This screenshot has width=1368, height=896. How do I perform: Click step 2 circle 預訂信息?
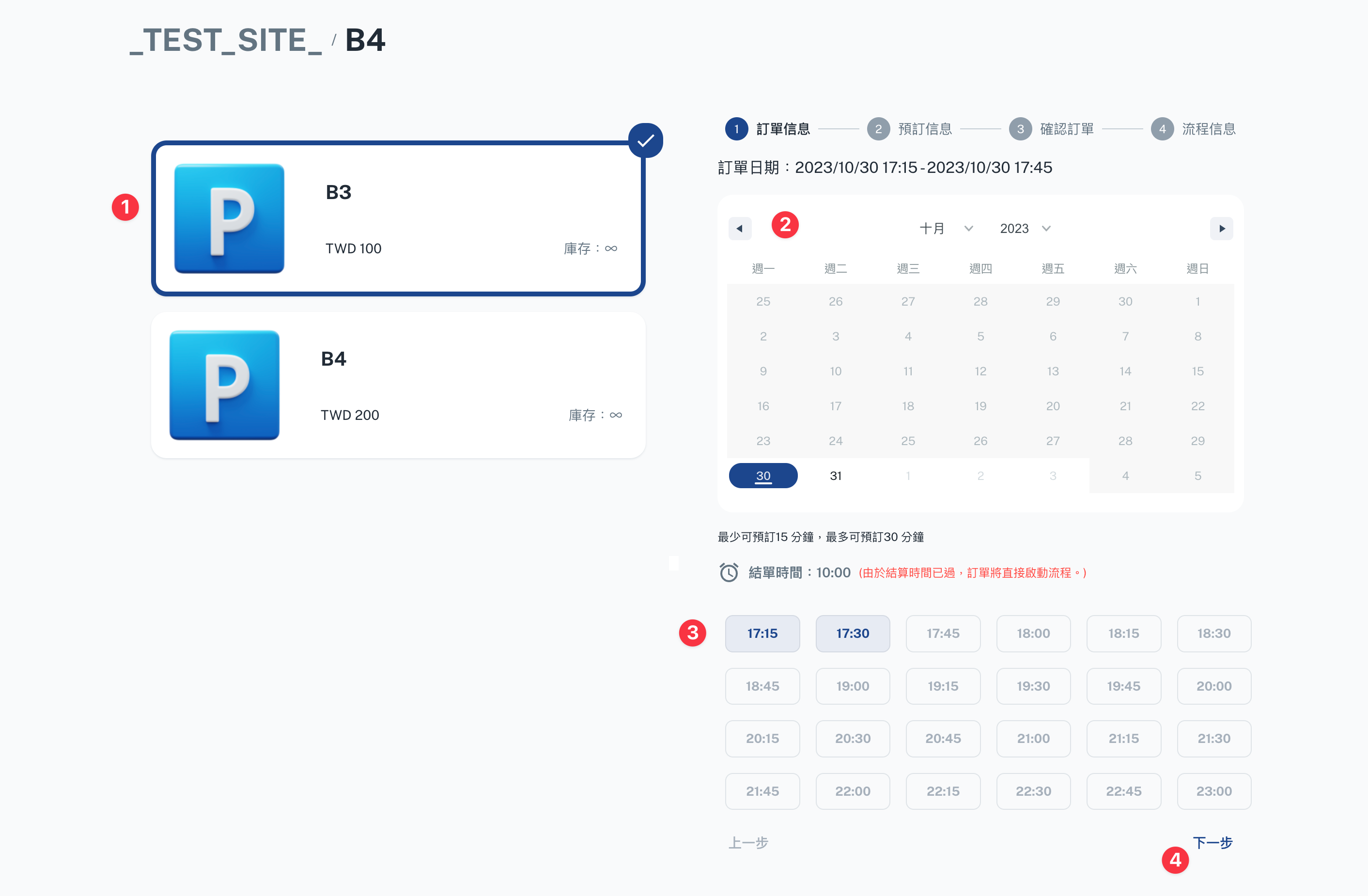878,129
